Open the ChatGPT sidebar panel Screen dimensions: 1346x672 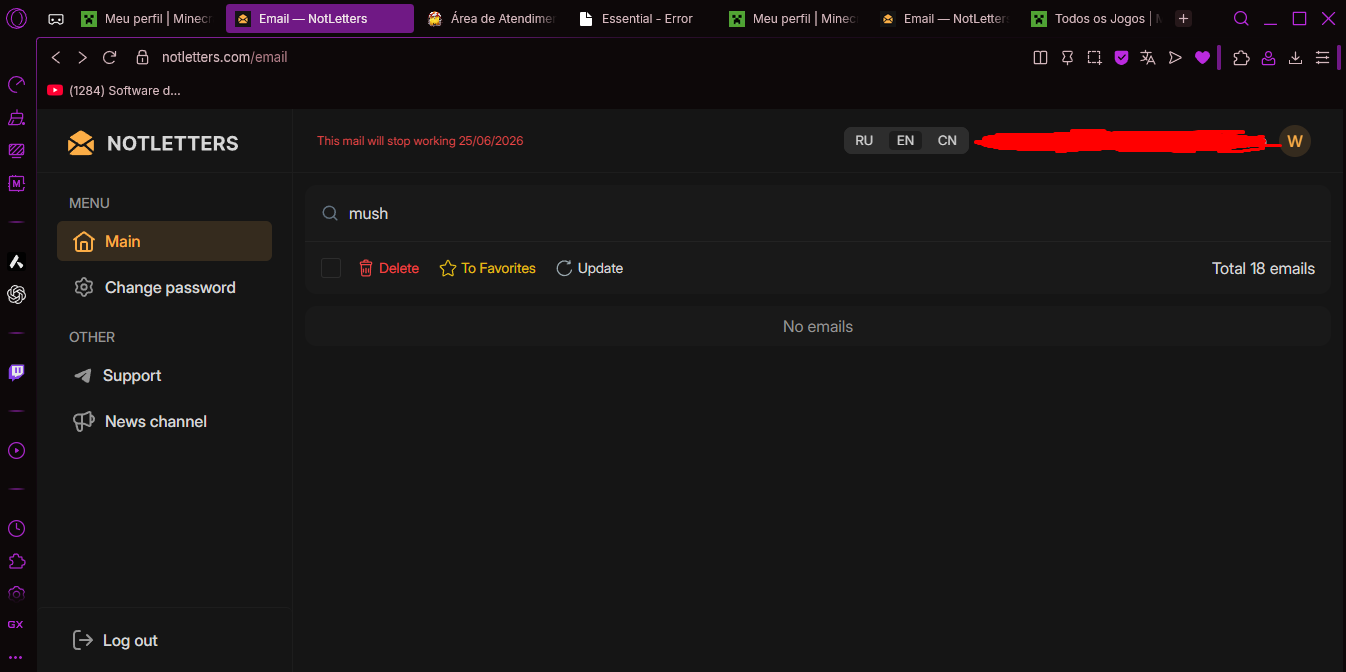16,294
